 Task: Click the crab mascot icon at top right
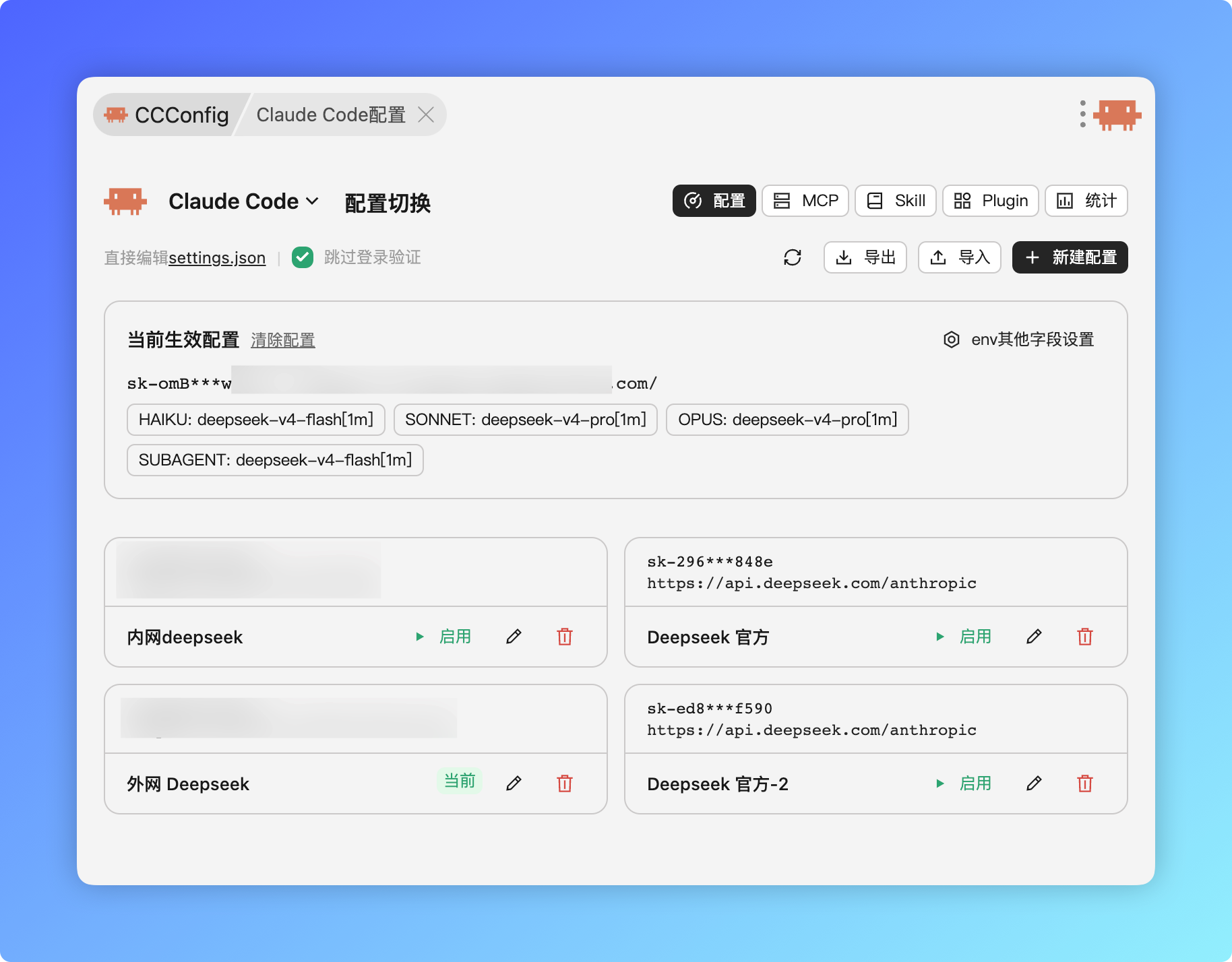tap(1117, 115)
